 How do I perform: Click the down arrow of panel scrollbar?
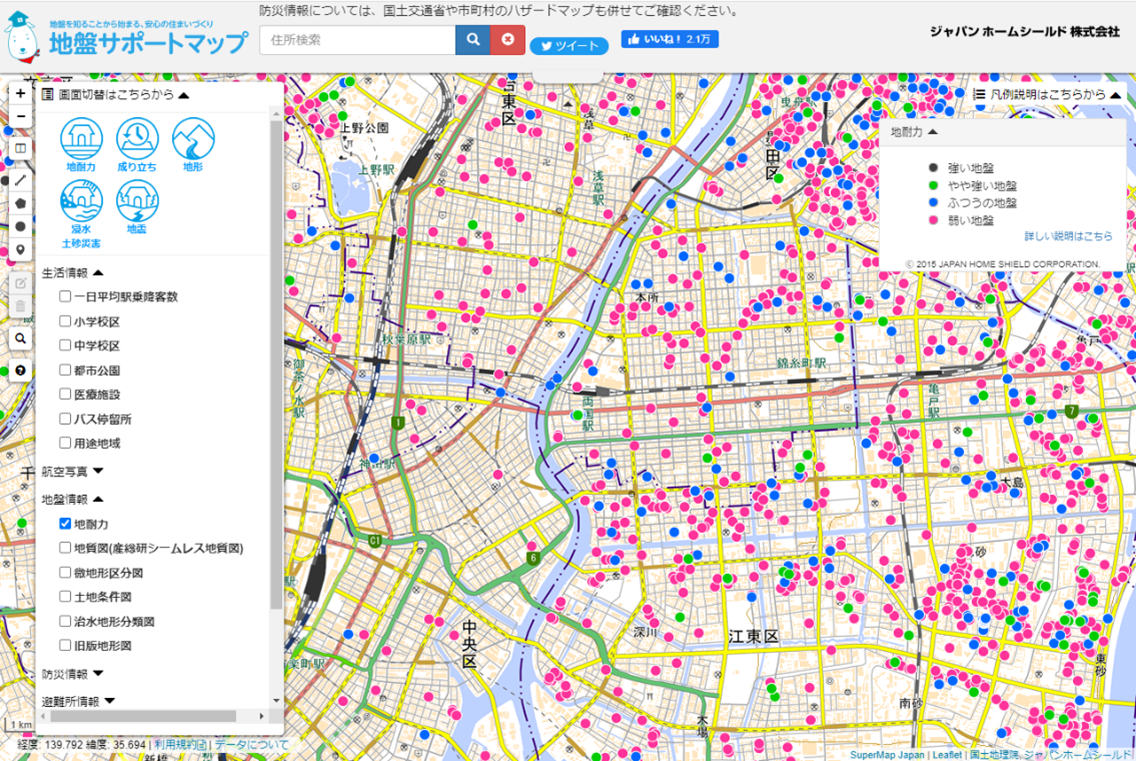(x=276, y=701)
